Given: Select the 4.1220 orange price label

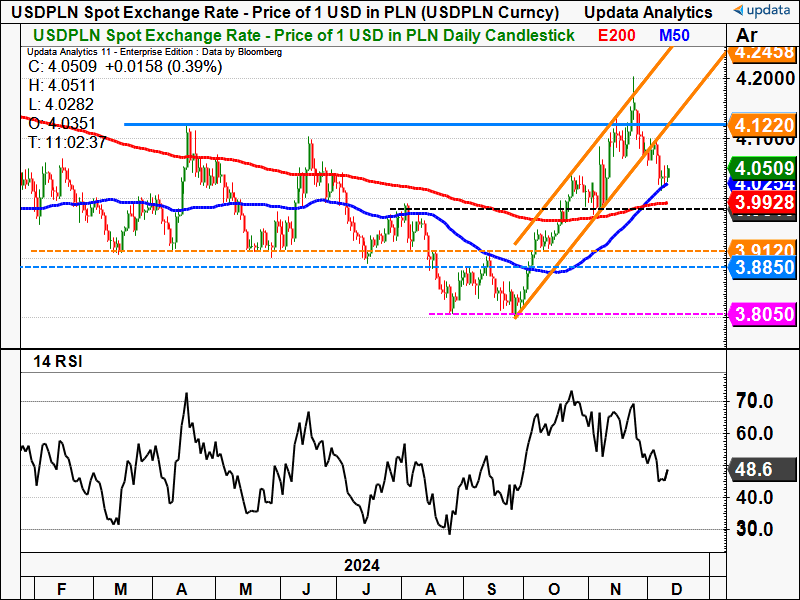Looking at the screenshot, I should coord(763,125).
